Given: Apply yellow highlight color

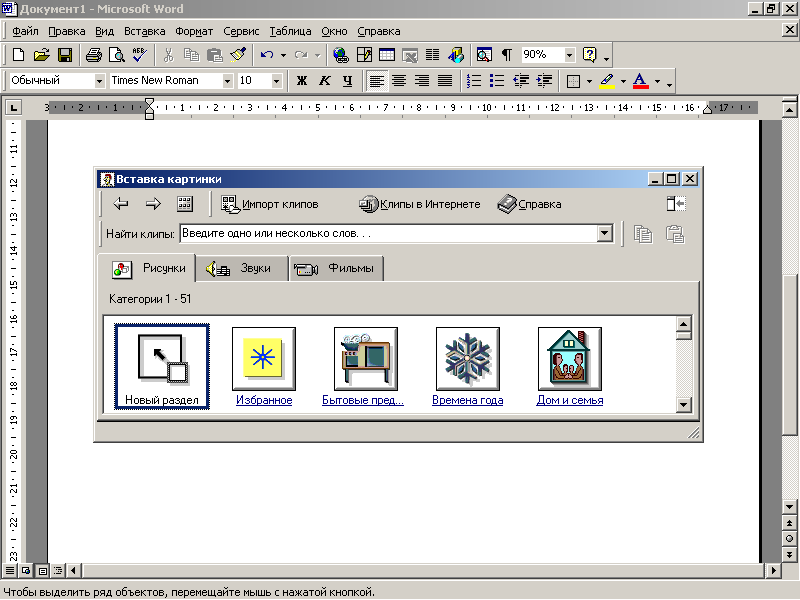Looking at the screenshot, I should pyautogui.click(x=607, y=81).
